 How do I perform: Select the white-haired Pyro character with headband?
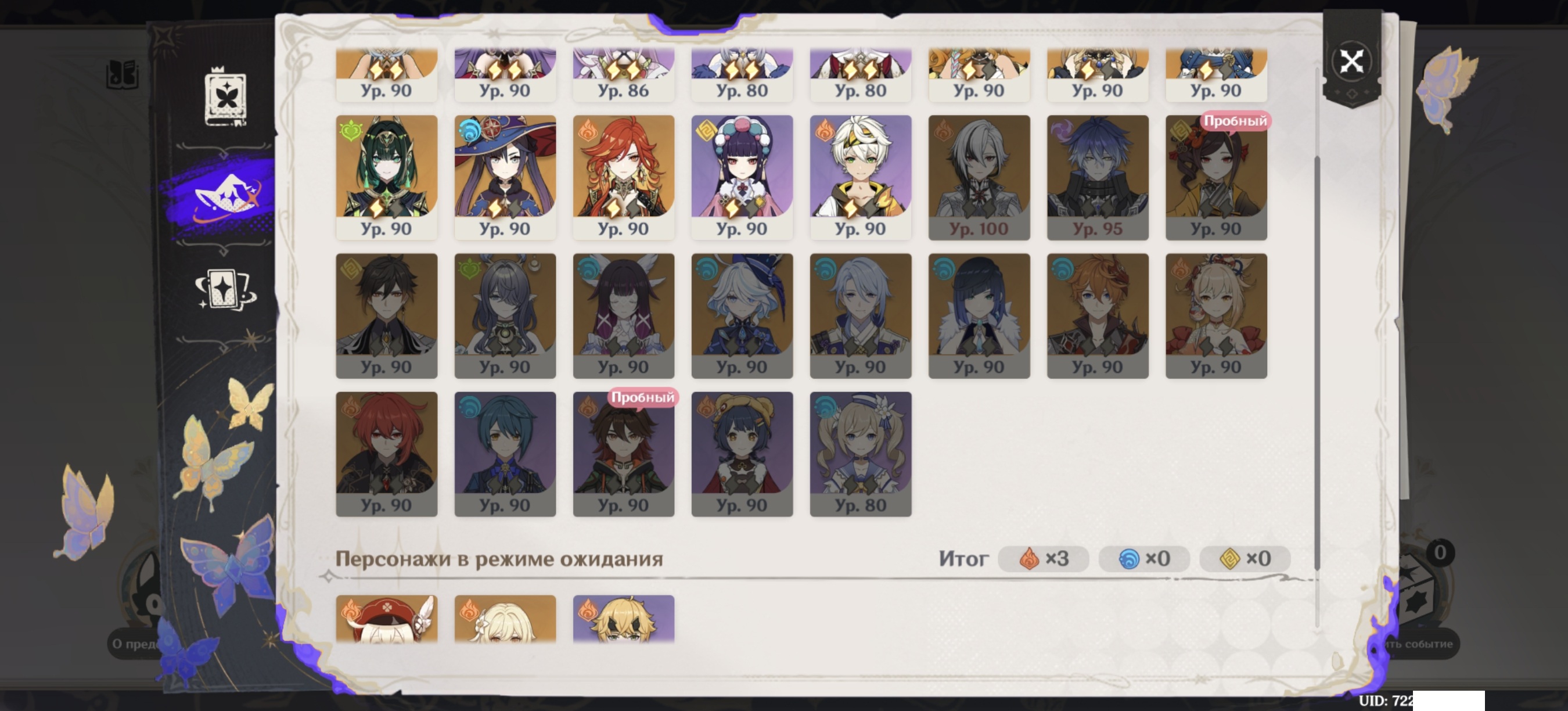tap(861, 177)
